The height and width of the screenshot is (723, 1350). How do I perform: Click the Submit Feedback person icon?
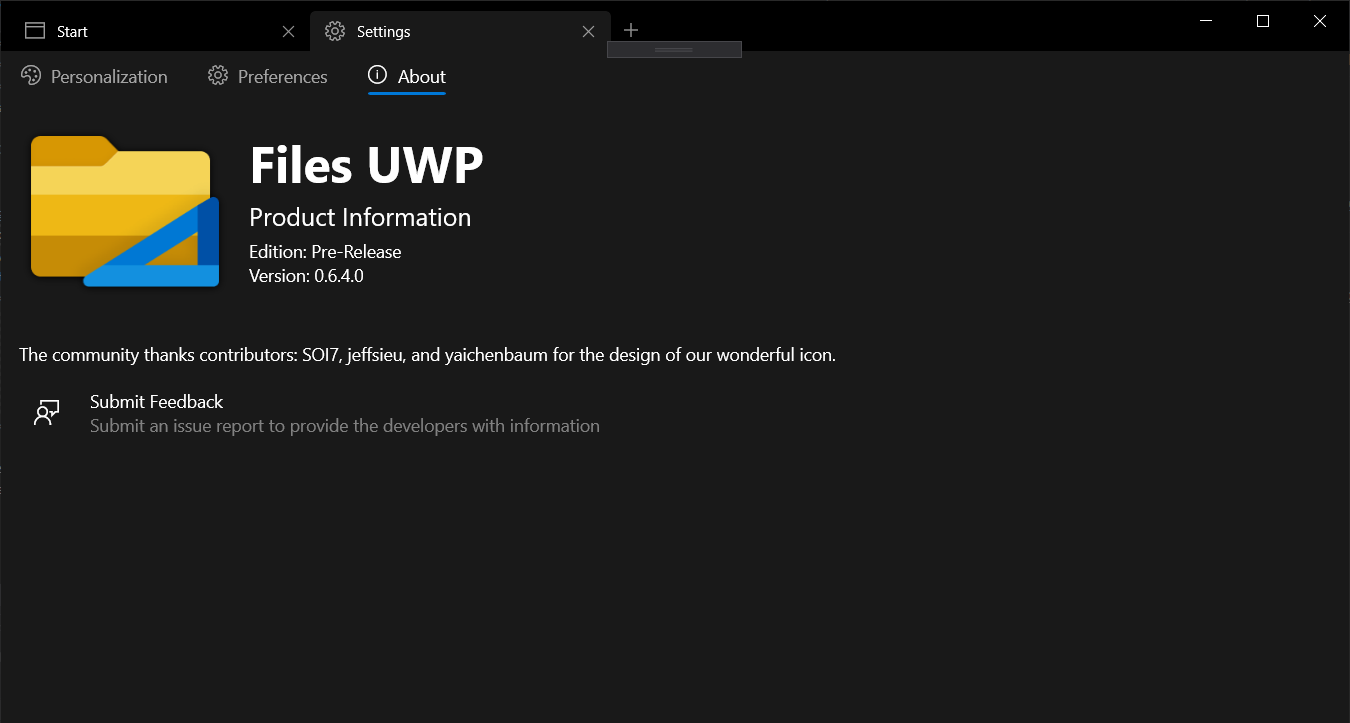tap(47, 414)
